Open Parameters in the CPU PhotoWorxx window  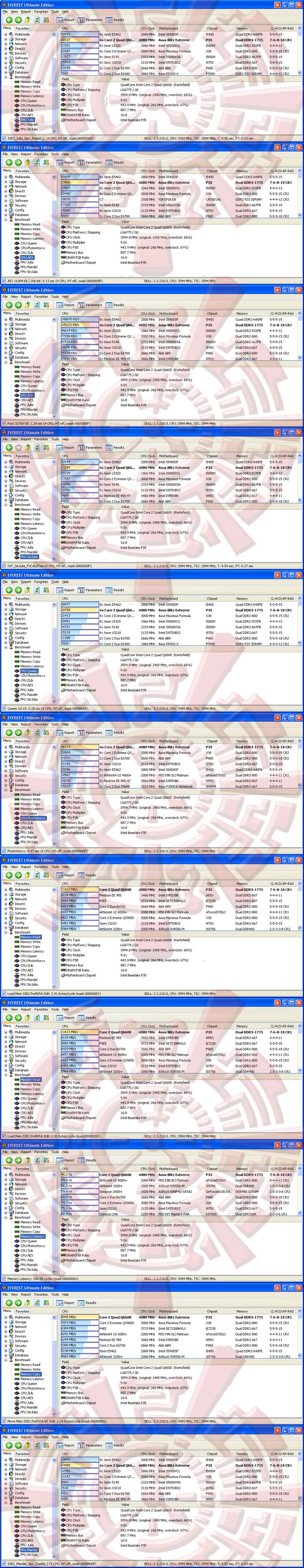click(x=90, y=732)
